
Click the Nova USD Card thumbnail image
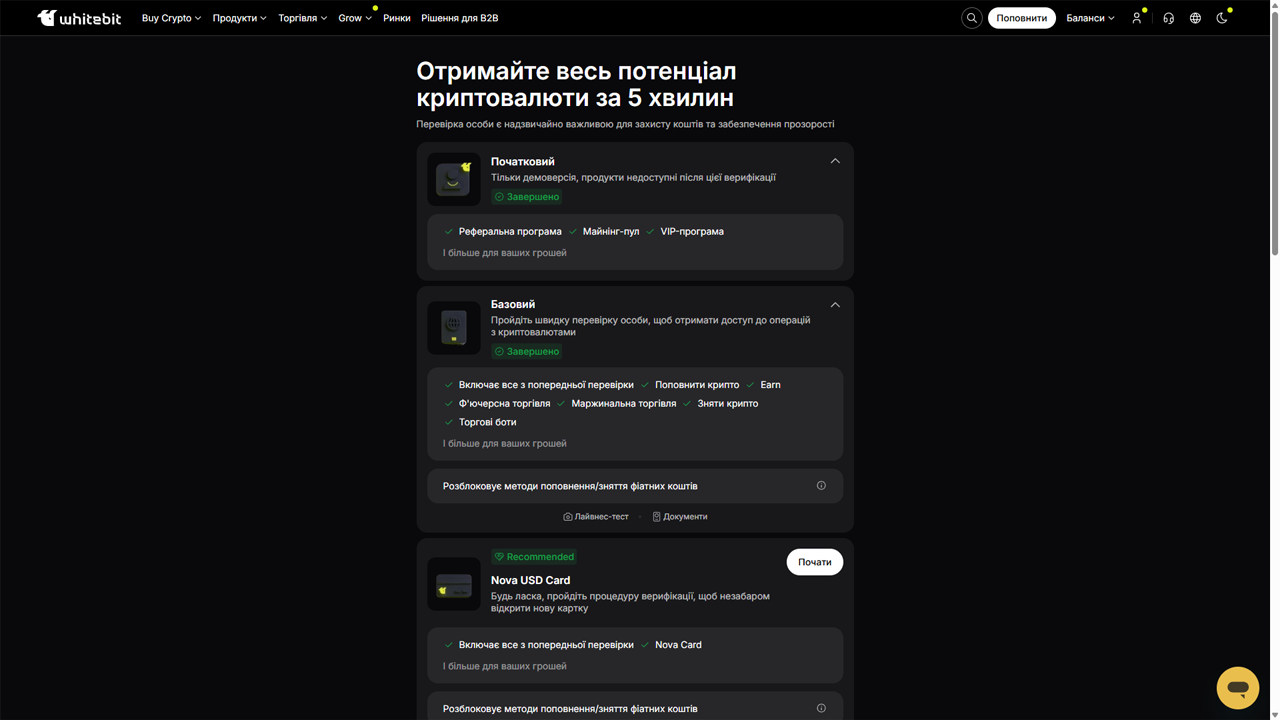[454, 584]
